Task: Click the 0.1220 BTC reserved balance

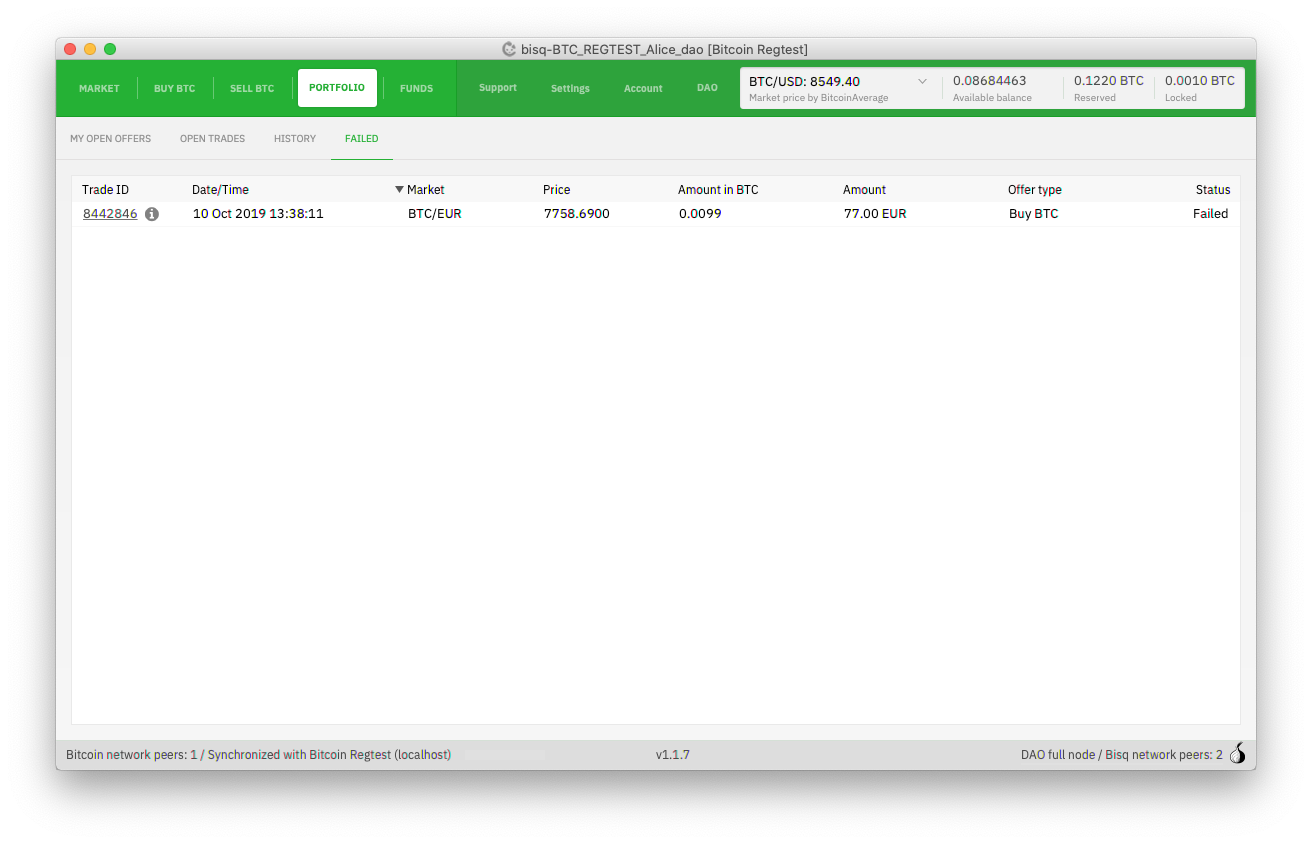Action: 1109,81
